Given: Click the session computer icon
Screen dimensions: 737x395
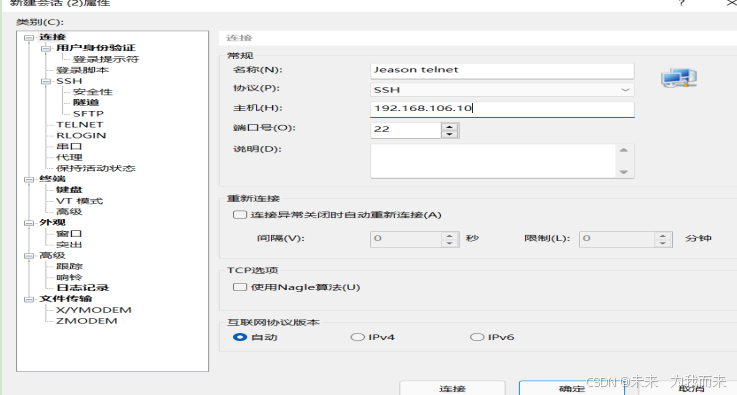Looking at the screenshot, I should coord(679,78).
